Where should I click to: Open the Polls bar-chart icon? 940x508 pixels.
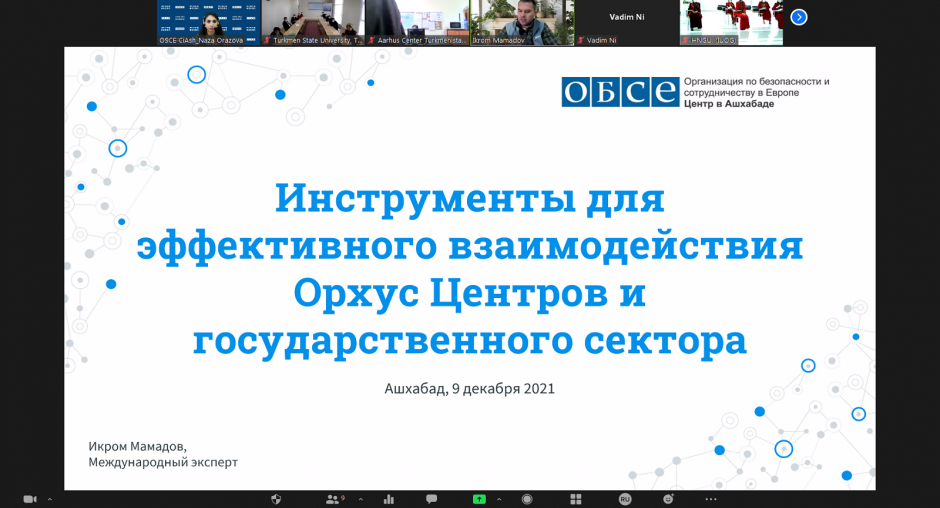(389, 499)
